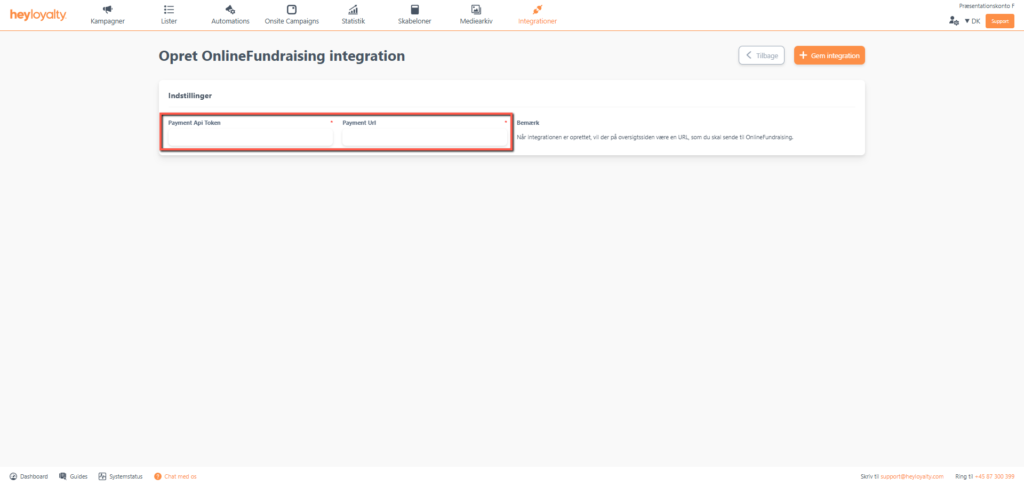Click the Gem integration button

tap(829, 55)
